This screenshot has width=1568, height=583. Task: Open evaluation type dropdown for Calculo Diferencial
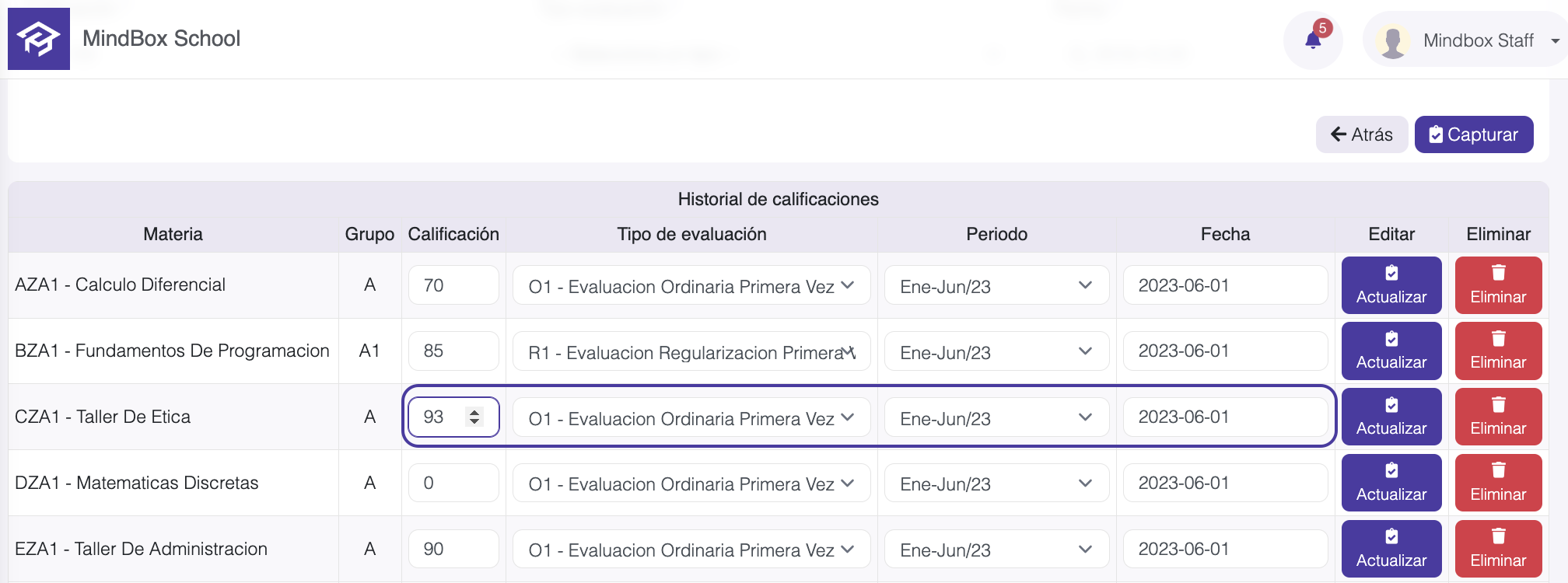click(691, 286)
